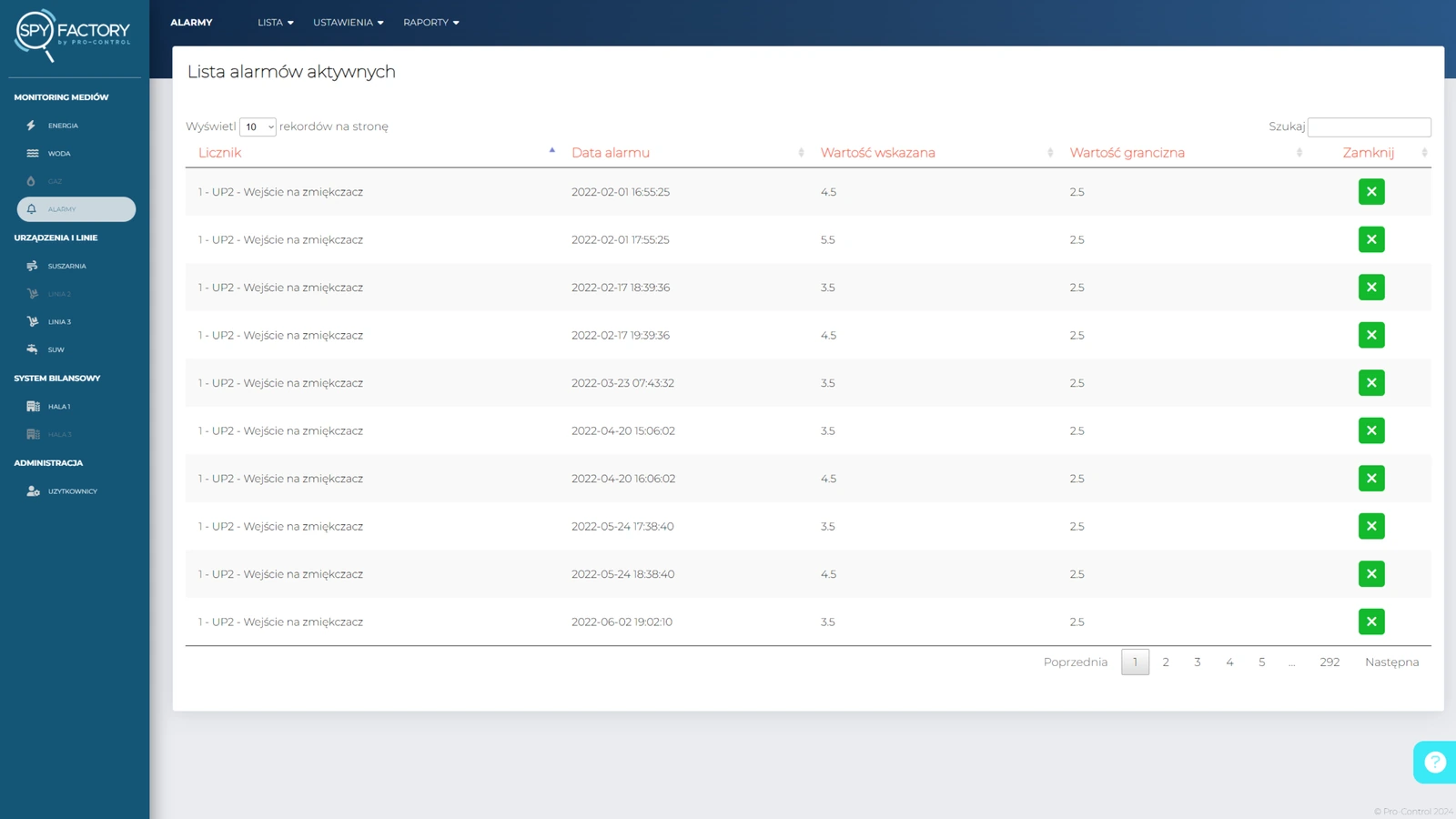Expand the Ustawienia dropdown menu

348,23
